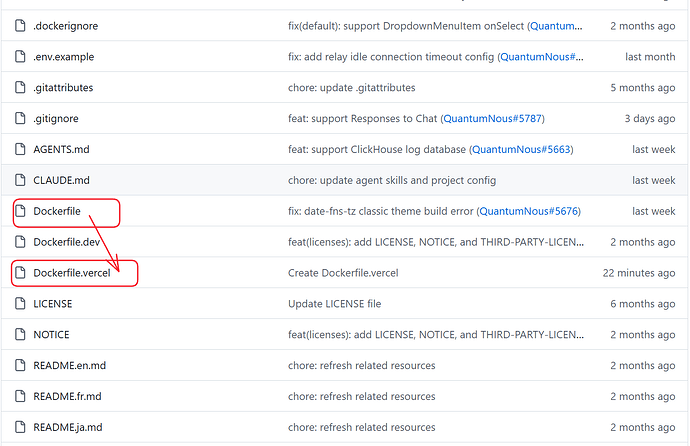Follow the QuantumNous#5787 pull request link

coord(492,118)
